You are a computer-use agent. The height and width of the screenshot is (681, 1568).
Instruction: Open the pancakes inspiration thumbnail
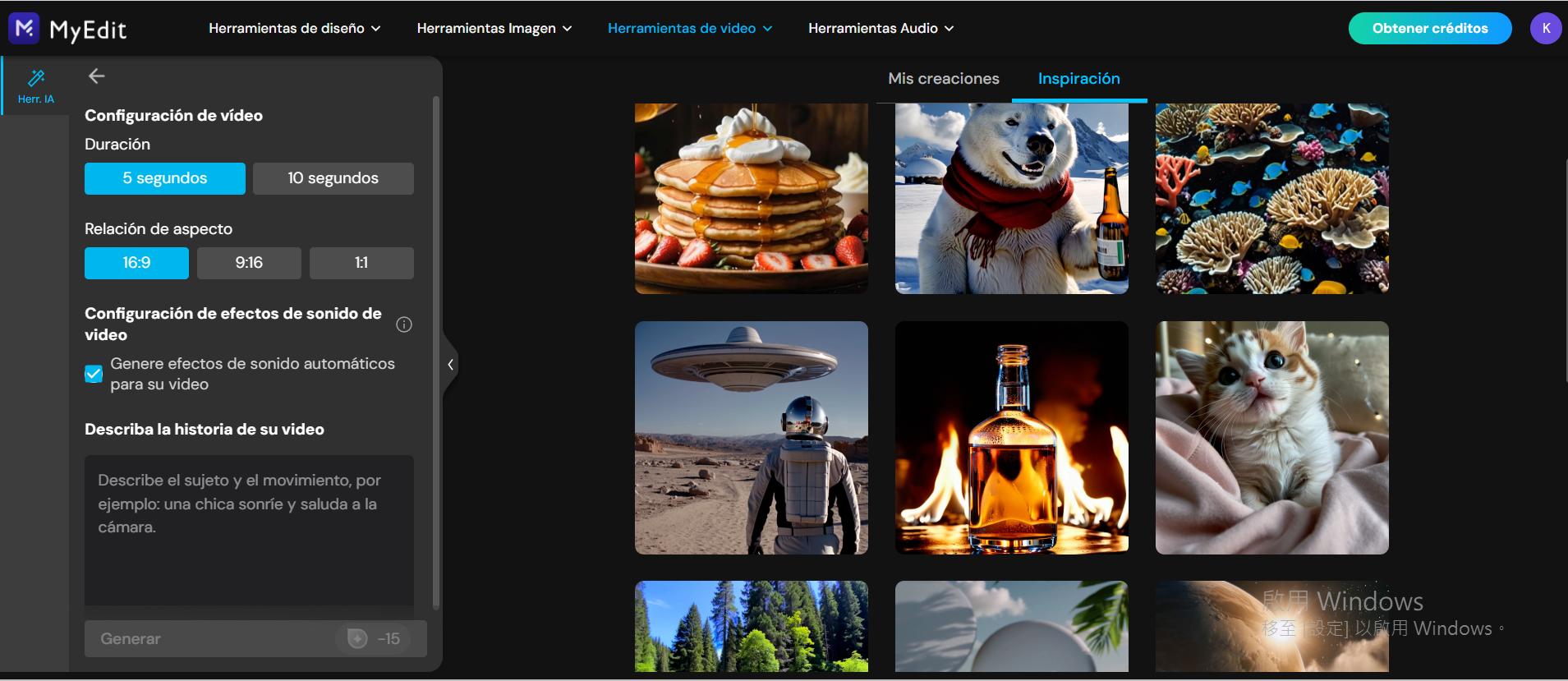click(x=752, y=198)
